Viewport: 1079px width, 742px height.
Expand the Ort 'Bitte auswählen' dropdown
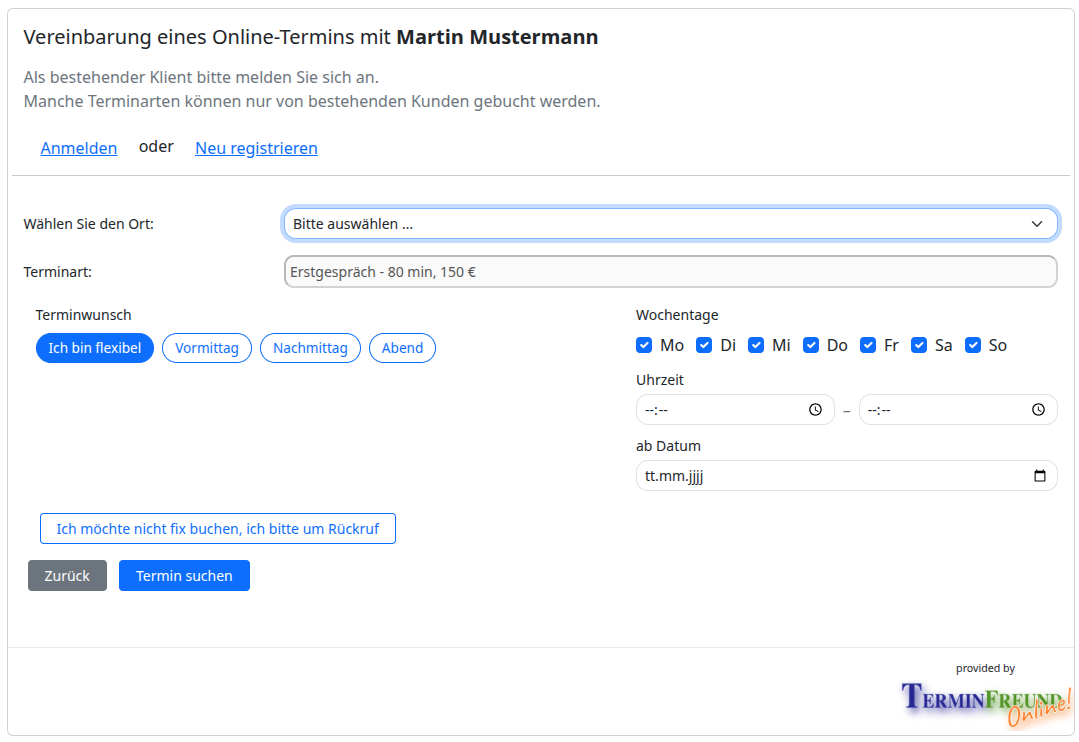tap(670, 224)
